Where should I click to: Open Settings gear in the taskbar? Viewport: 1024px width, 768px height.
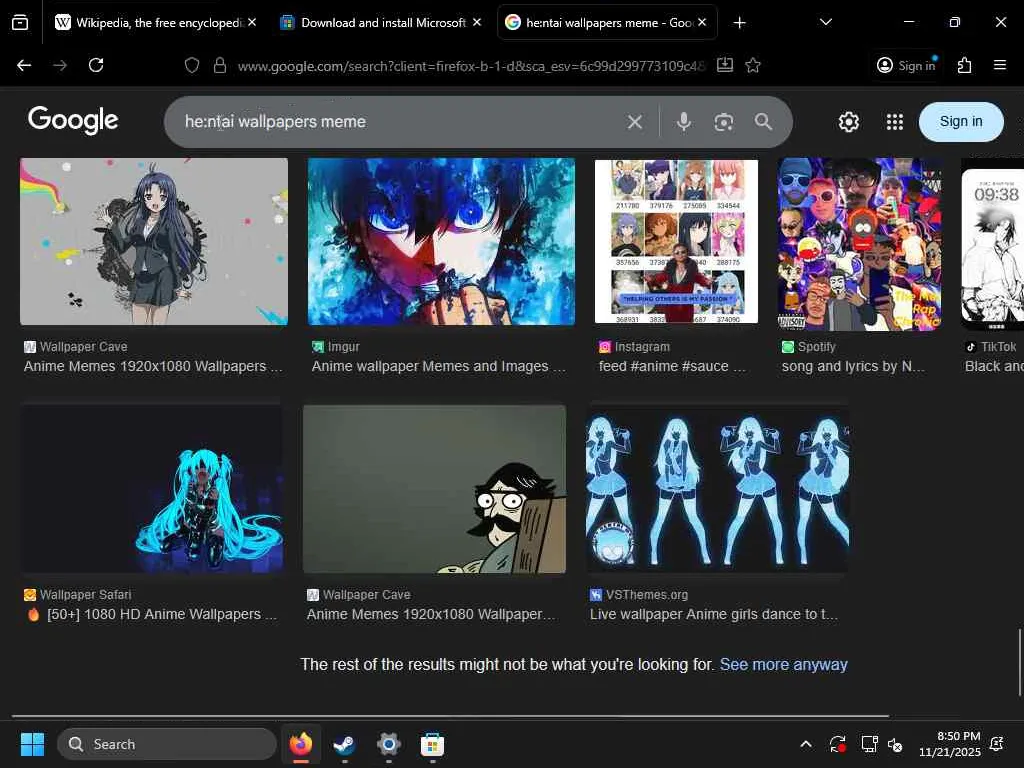(389, 744)
